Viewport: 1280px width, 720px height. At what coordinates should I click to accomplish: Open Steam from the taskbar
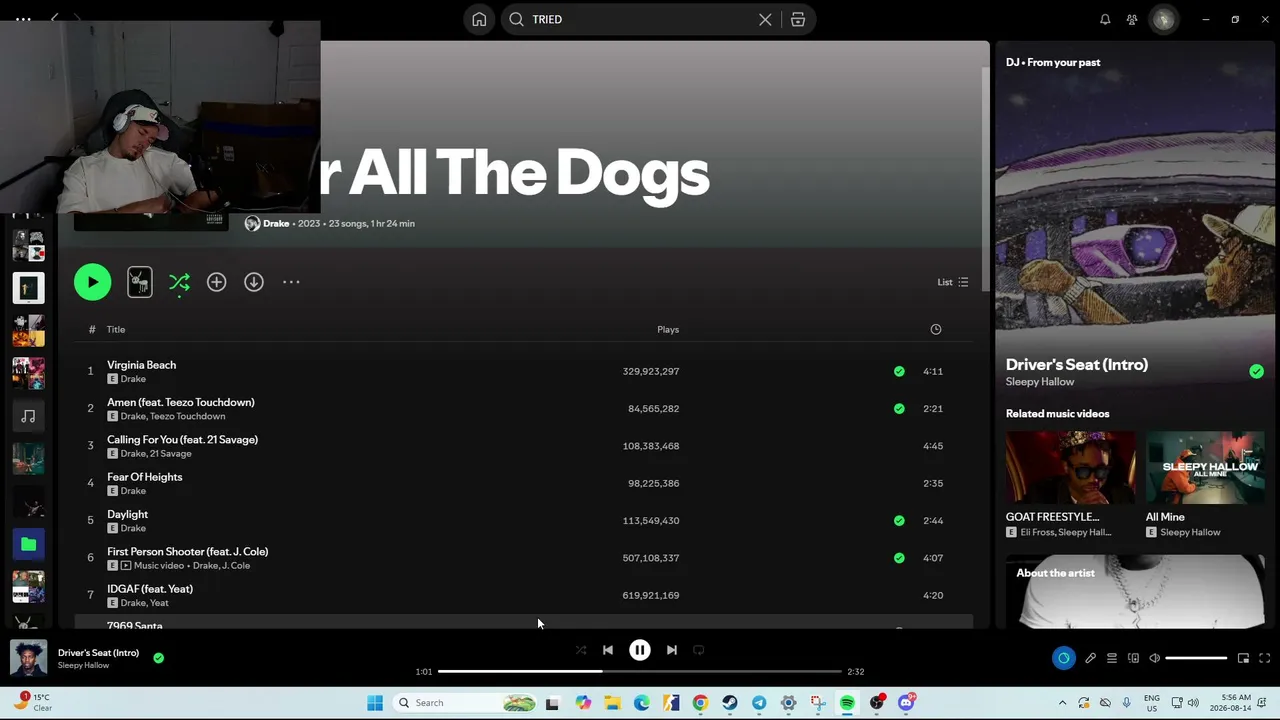pos(730,703)
